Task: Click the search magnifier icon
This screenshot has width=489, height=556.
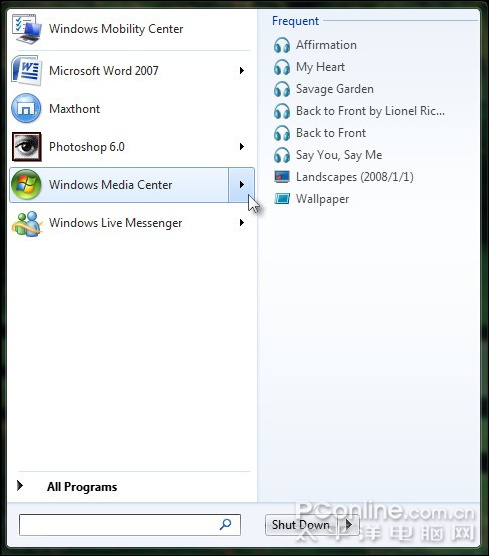Action: point(226,524)
